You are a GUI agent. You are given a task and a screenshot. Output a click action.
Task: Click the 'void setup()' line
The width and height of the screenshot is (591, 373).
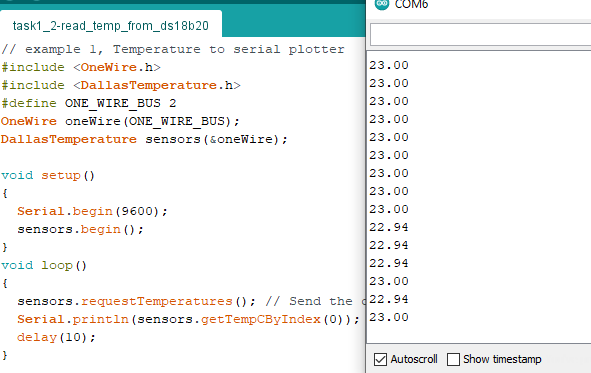[48, 176]
